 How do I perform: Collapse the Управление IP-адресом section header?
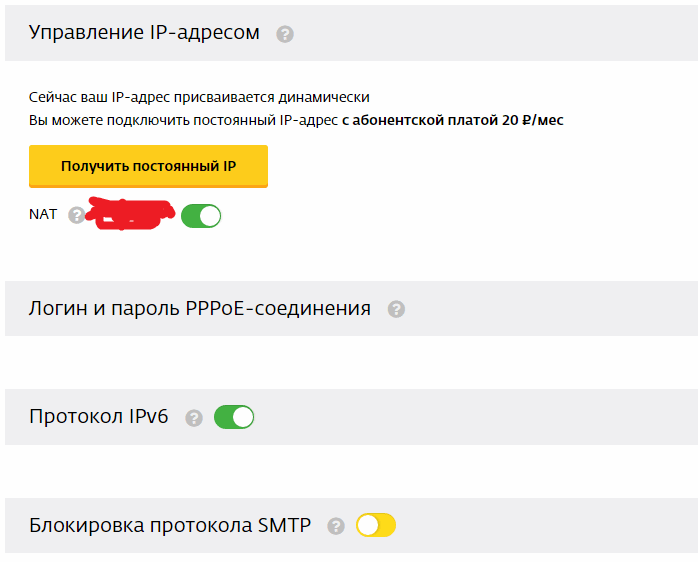(145, 33)
